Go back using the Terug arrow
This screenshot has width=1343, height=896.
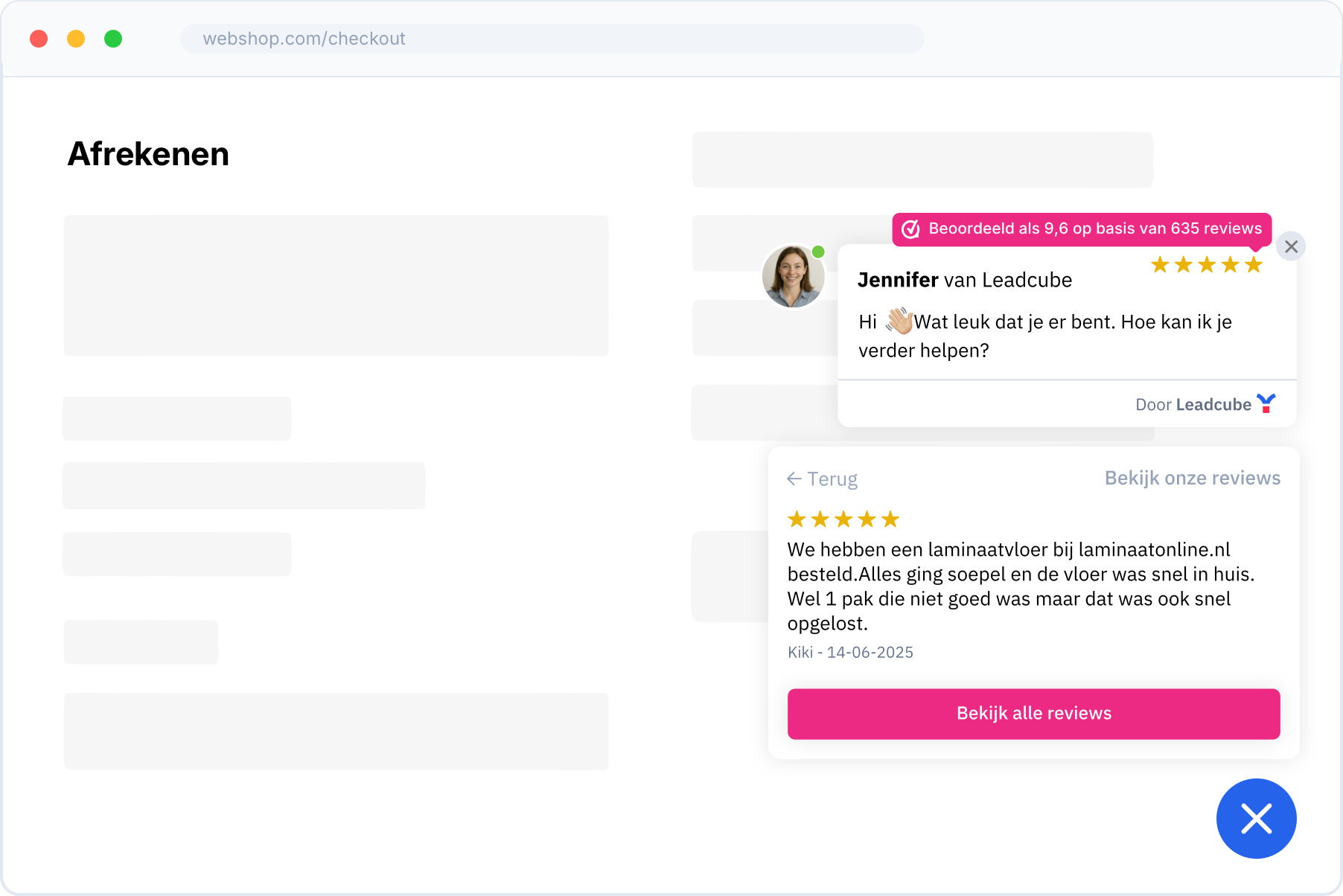(822, 479)
